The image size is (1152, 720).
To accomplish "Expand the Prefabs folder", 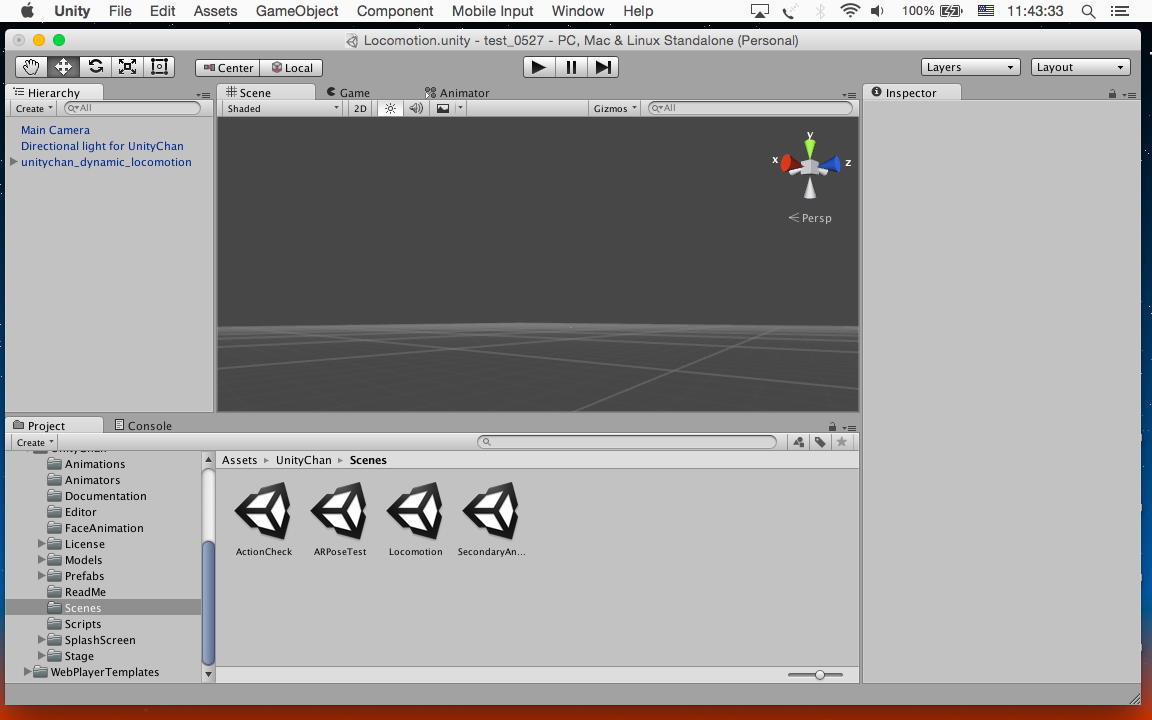I will coord(42,576).
